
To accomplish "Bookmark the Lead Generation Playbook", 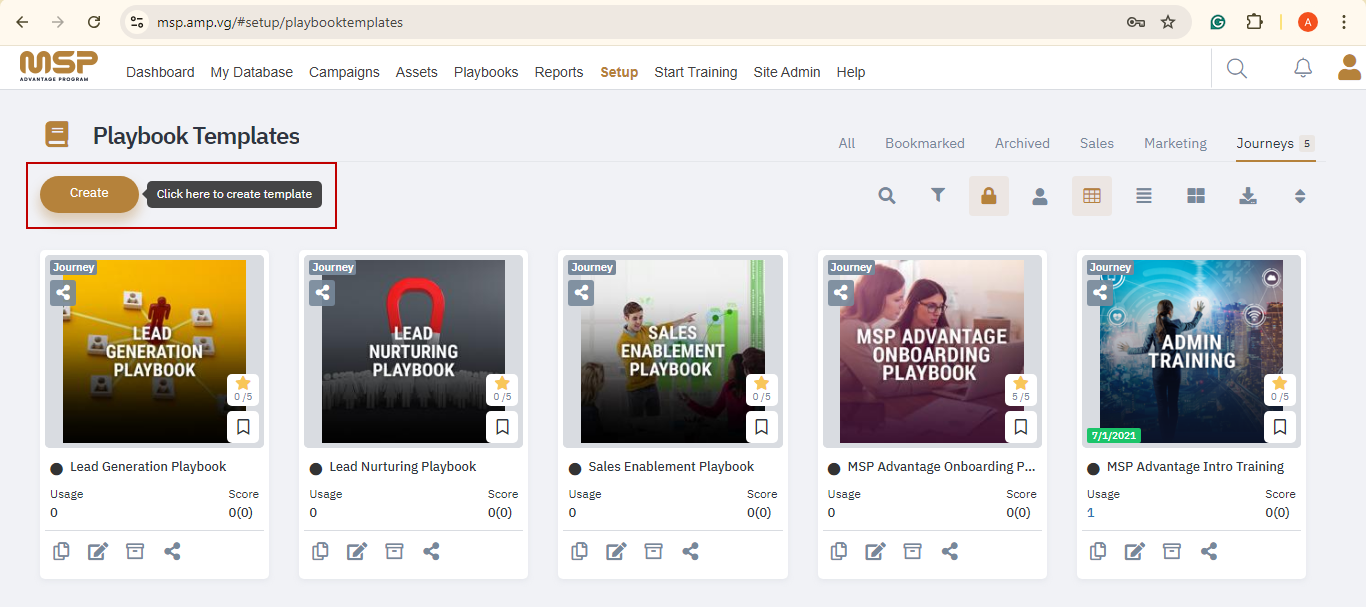I will pos(243,427).
